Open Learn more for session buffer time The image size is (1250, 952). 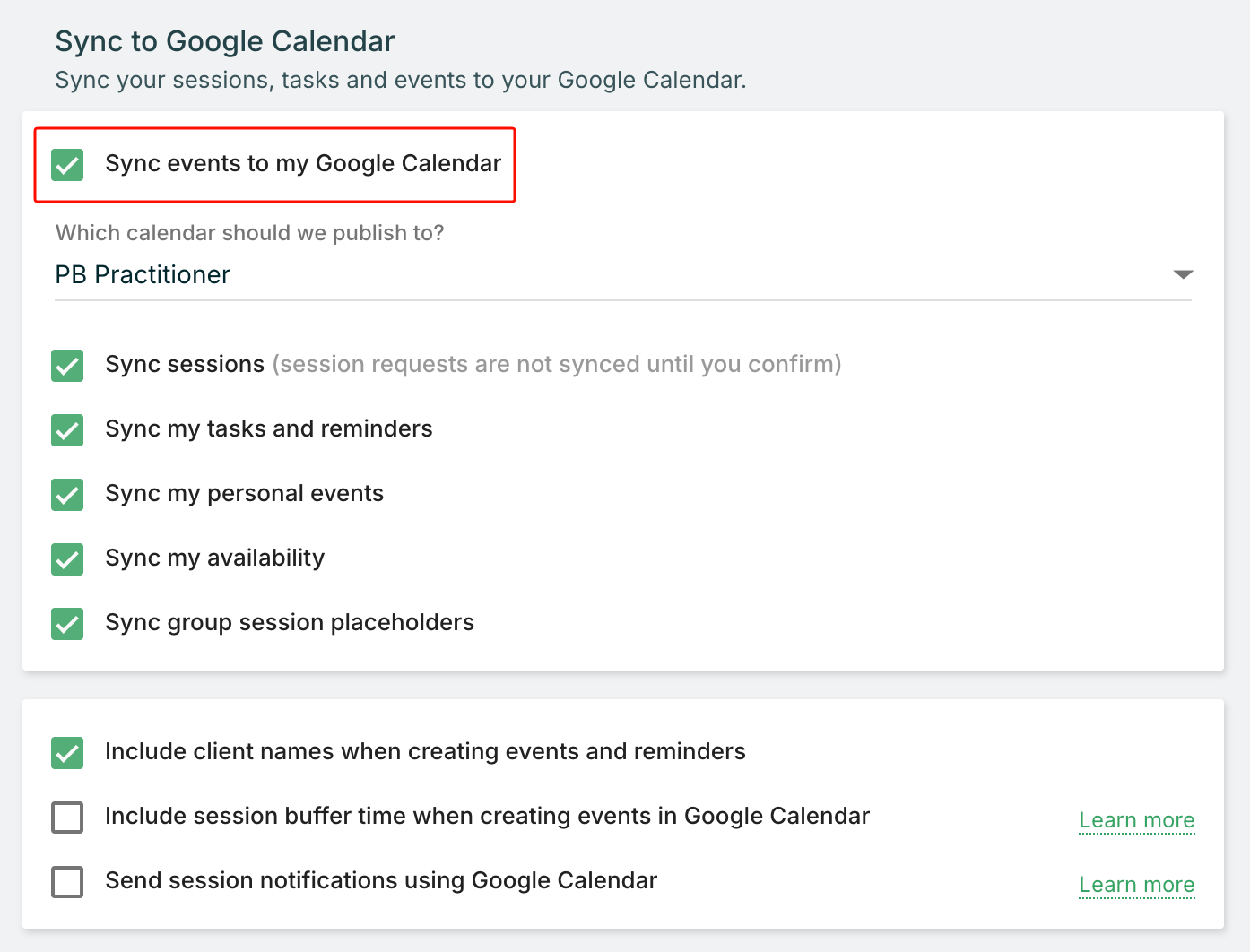click(x=1136, y=820)
